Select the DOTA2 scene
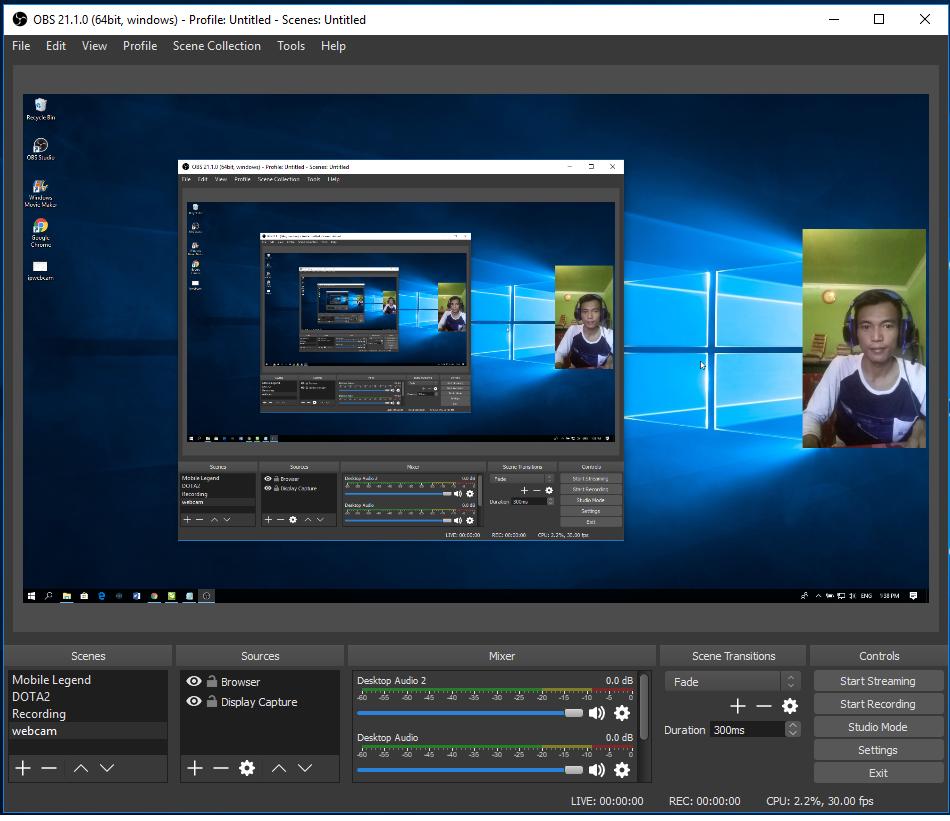The height and width of the screenshot is (821, 950). (88, 697)
